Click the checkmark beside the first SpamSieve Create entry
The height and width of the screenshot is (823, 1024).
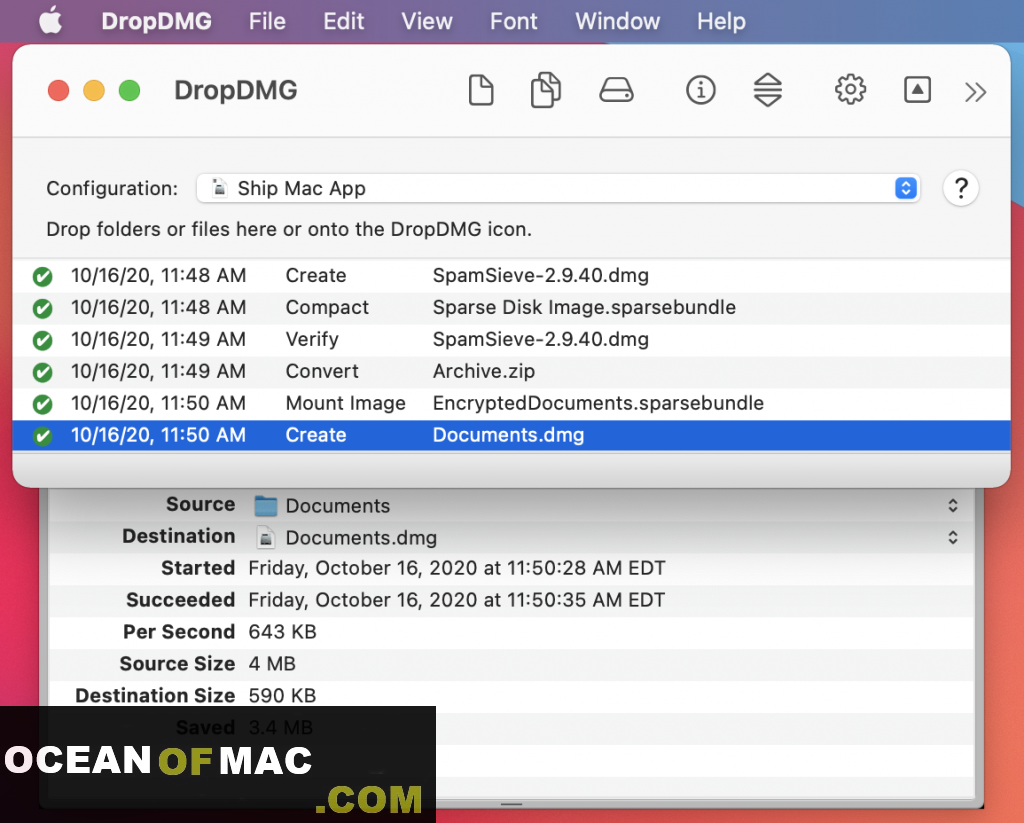pyautogui.click(x=43, y=276)
